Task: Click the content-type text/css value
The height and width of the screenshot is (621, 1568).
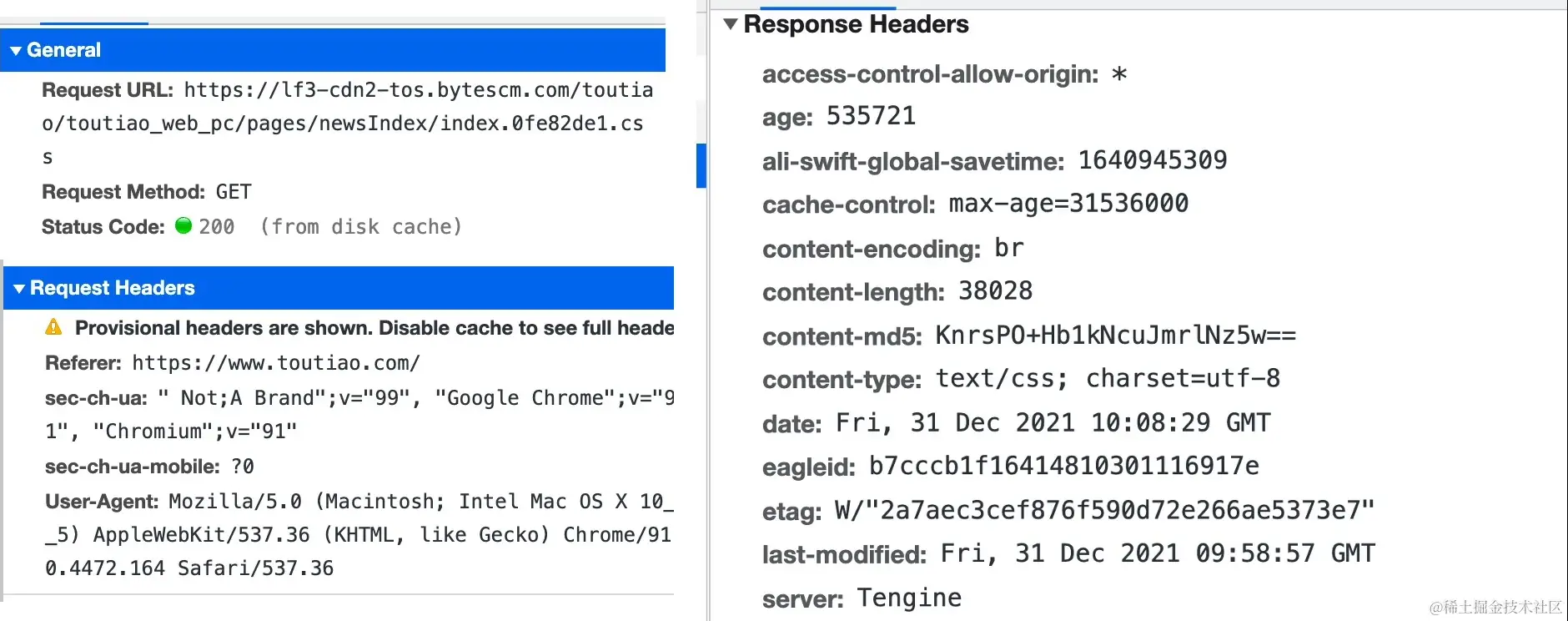Action: (x=1108, y=379)
